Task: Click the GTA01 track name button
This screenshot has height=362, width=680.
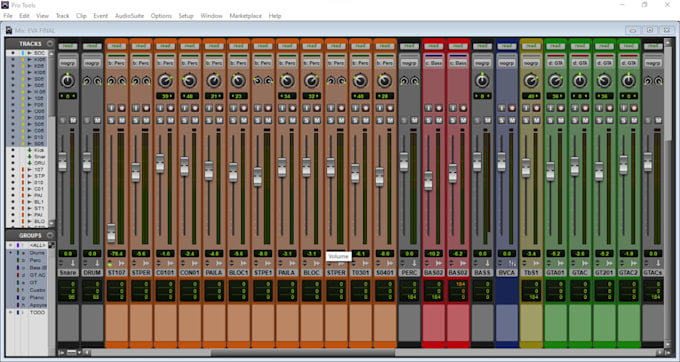Action: tap(555, 272)
